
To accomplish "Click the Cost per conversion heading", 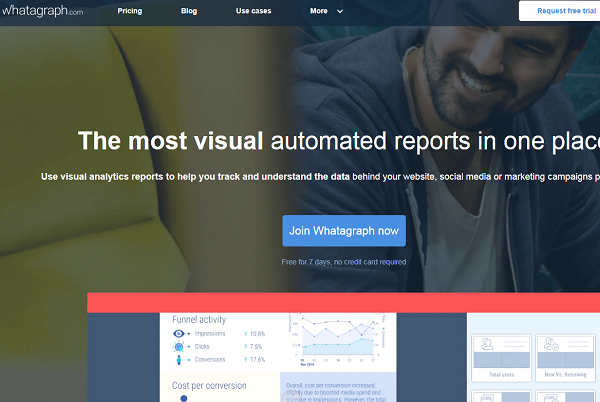I will 209,386.
